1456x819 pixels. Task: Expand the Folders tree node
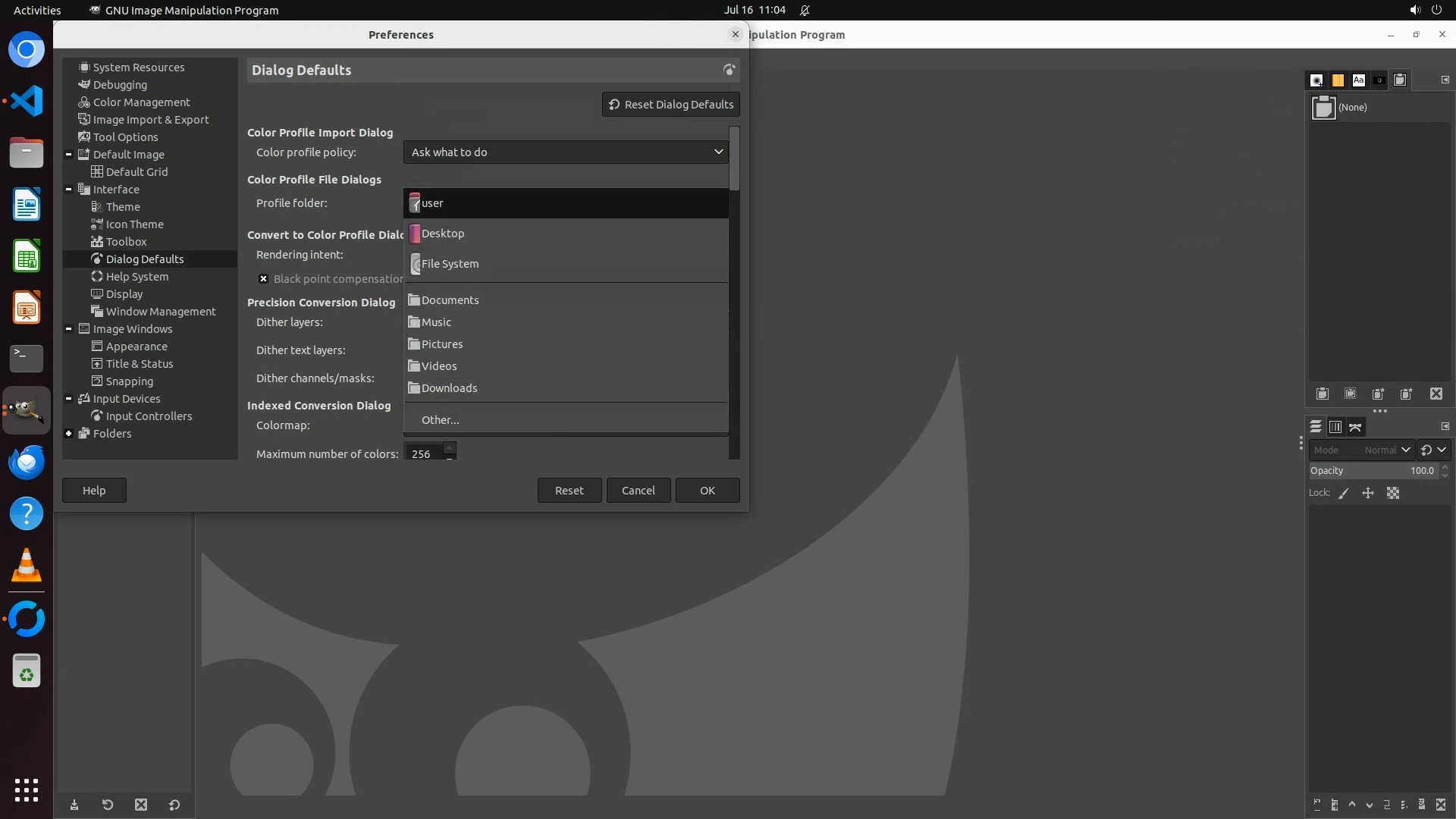69,434
